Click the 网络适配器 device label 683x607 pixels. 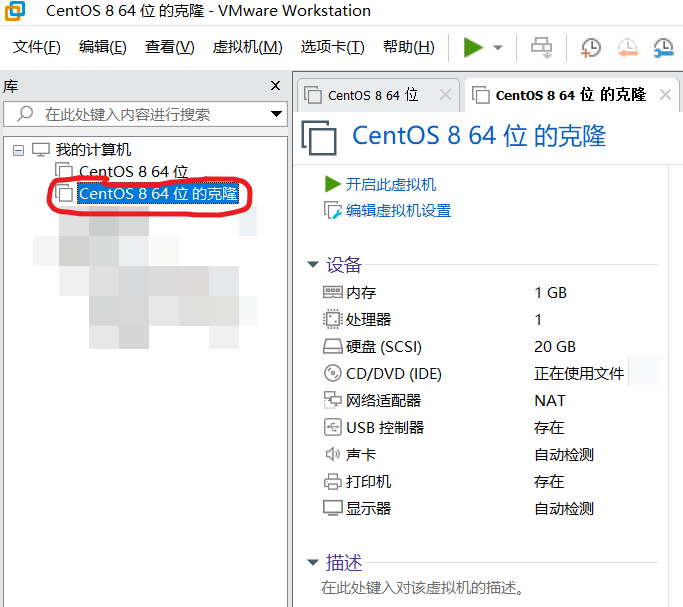pyautogui.click(x=383, y=401)
